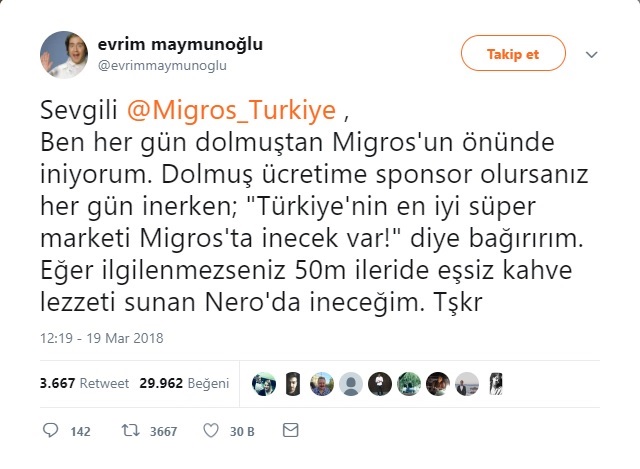Click the retweet arrows icon
This screenshot has height=469, width=640.
131,431
